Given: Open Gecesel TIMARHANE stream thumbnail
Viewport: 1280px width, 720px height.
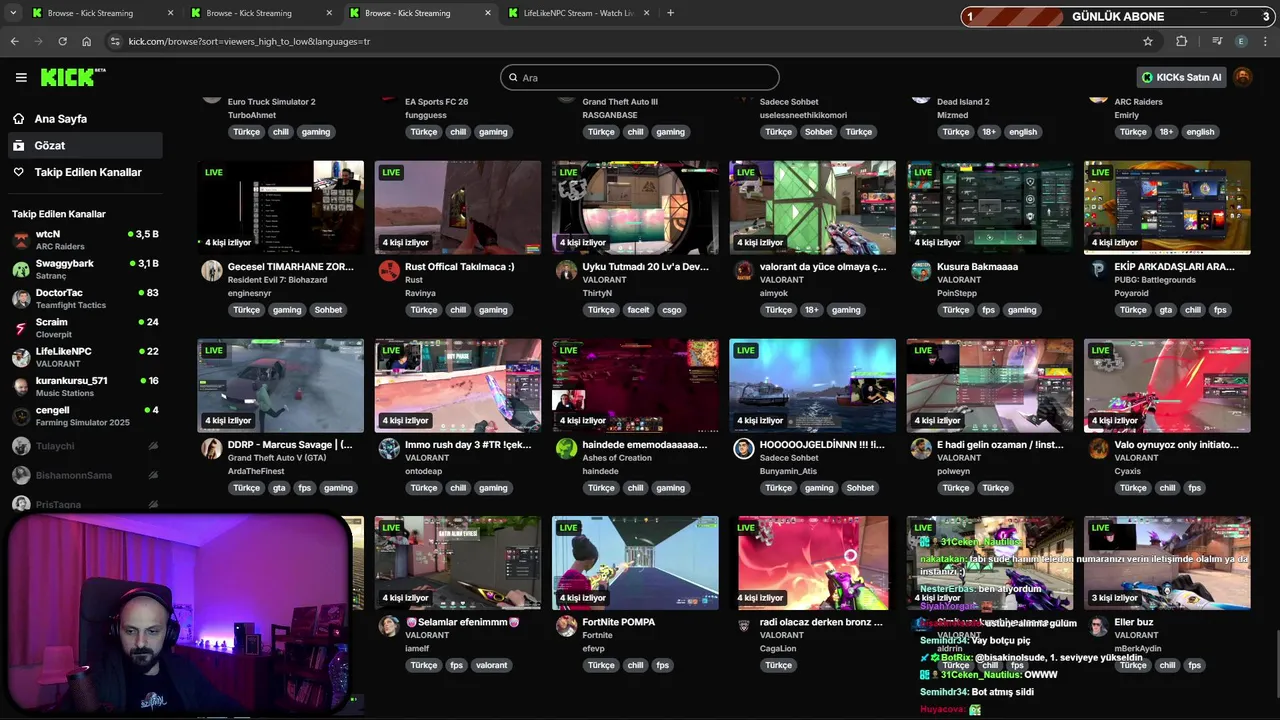Looking at the screenshot, I should pos(280,207).
